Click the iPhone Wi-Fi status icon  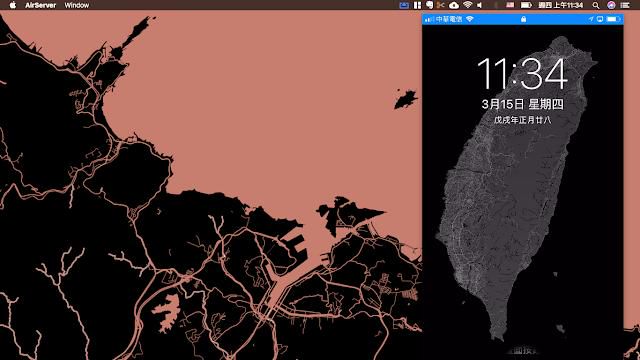[470, 19]
